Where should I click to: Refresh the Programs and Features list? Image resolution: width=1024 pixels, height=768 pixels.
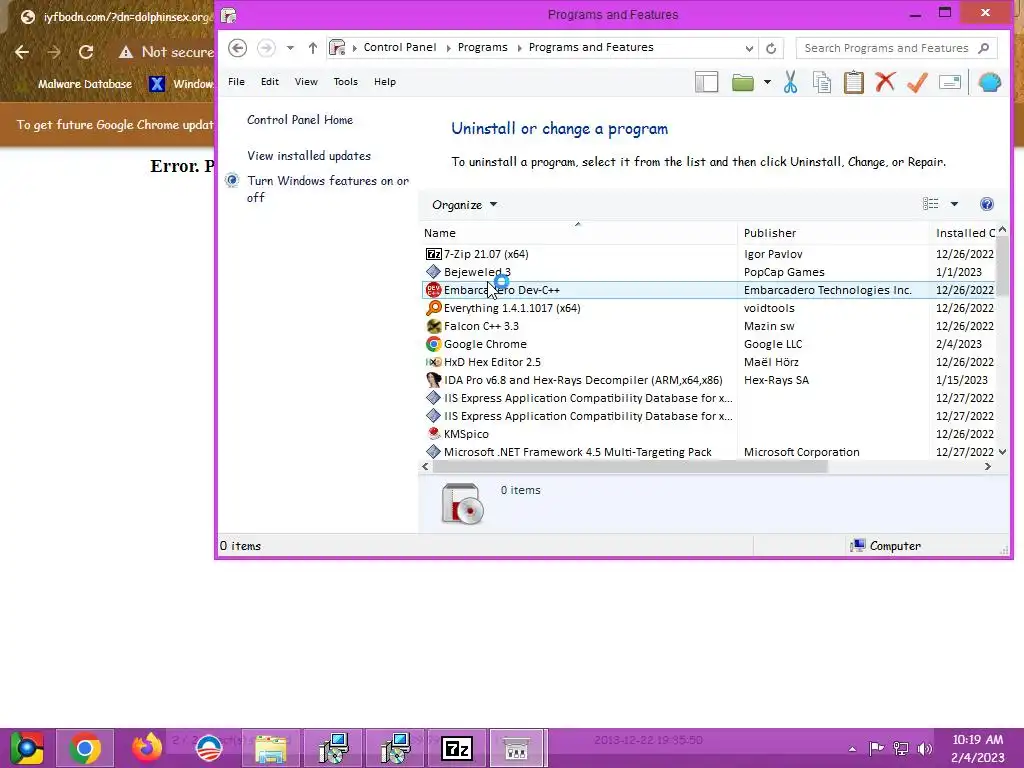771,48
